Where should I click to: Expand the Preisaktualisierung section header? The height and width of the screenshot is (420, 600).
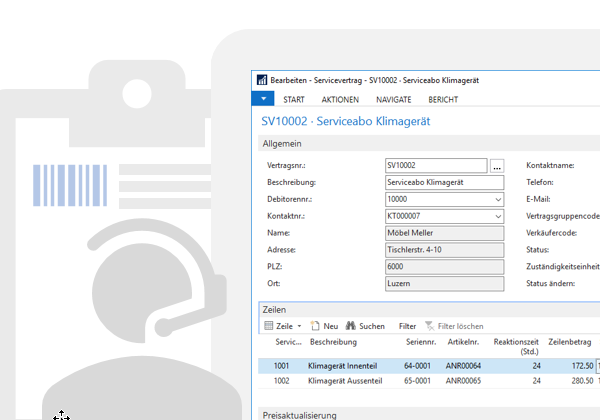click(429, 414)
